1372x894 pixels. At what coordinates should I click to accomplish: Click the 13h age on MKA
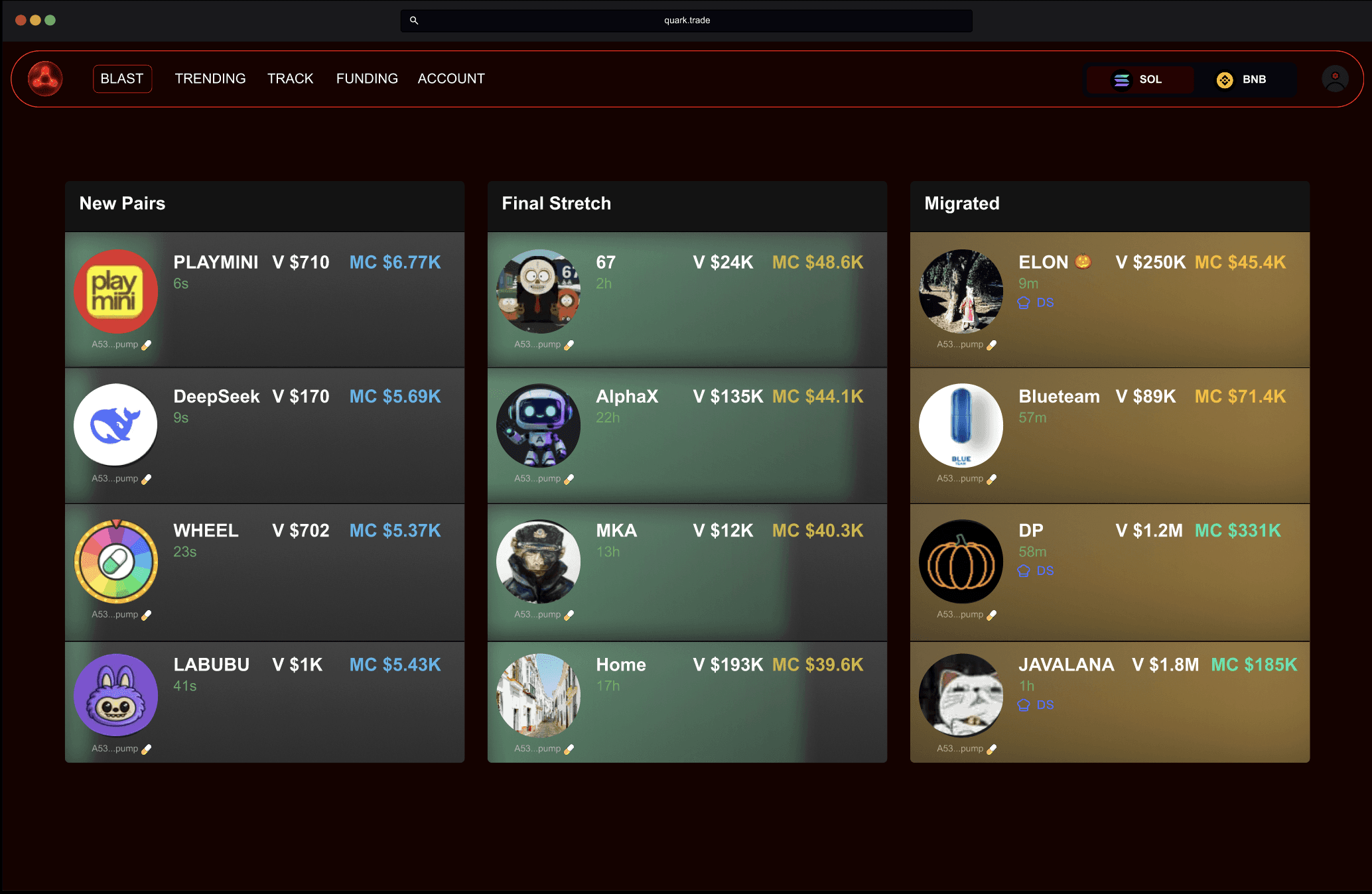pyautogui.click(x=608, y=552)
